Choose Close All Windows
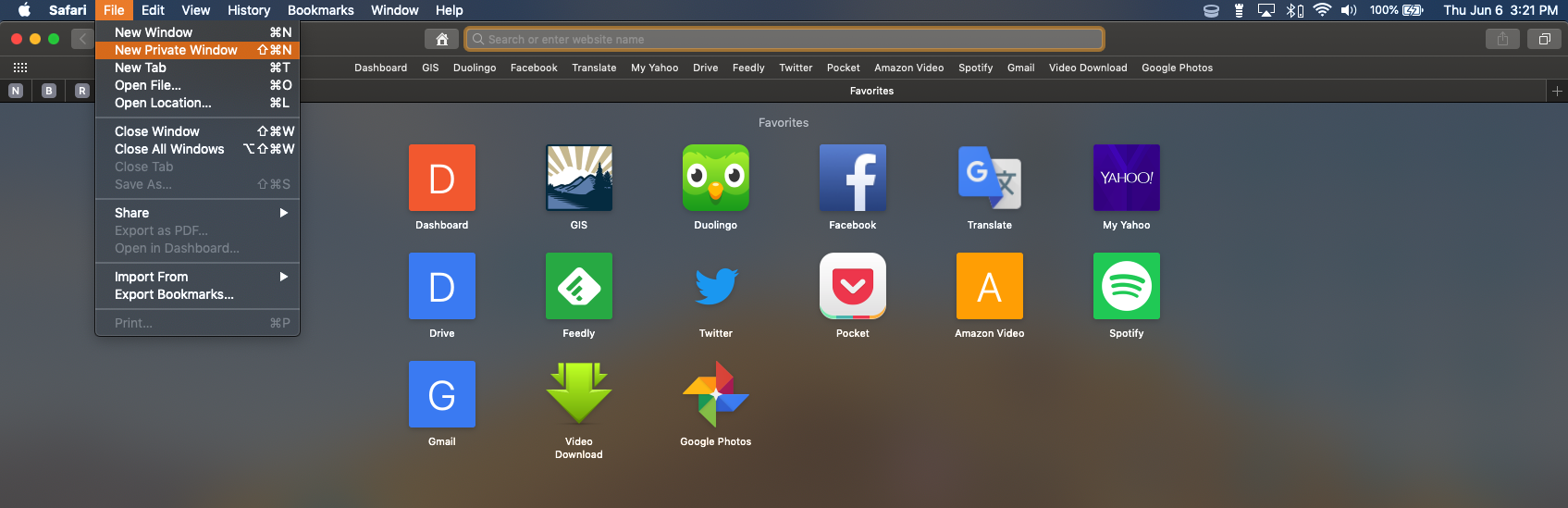 click(x=197, y=149)
